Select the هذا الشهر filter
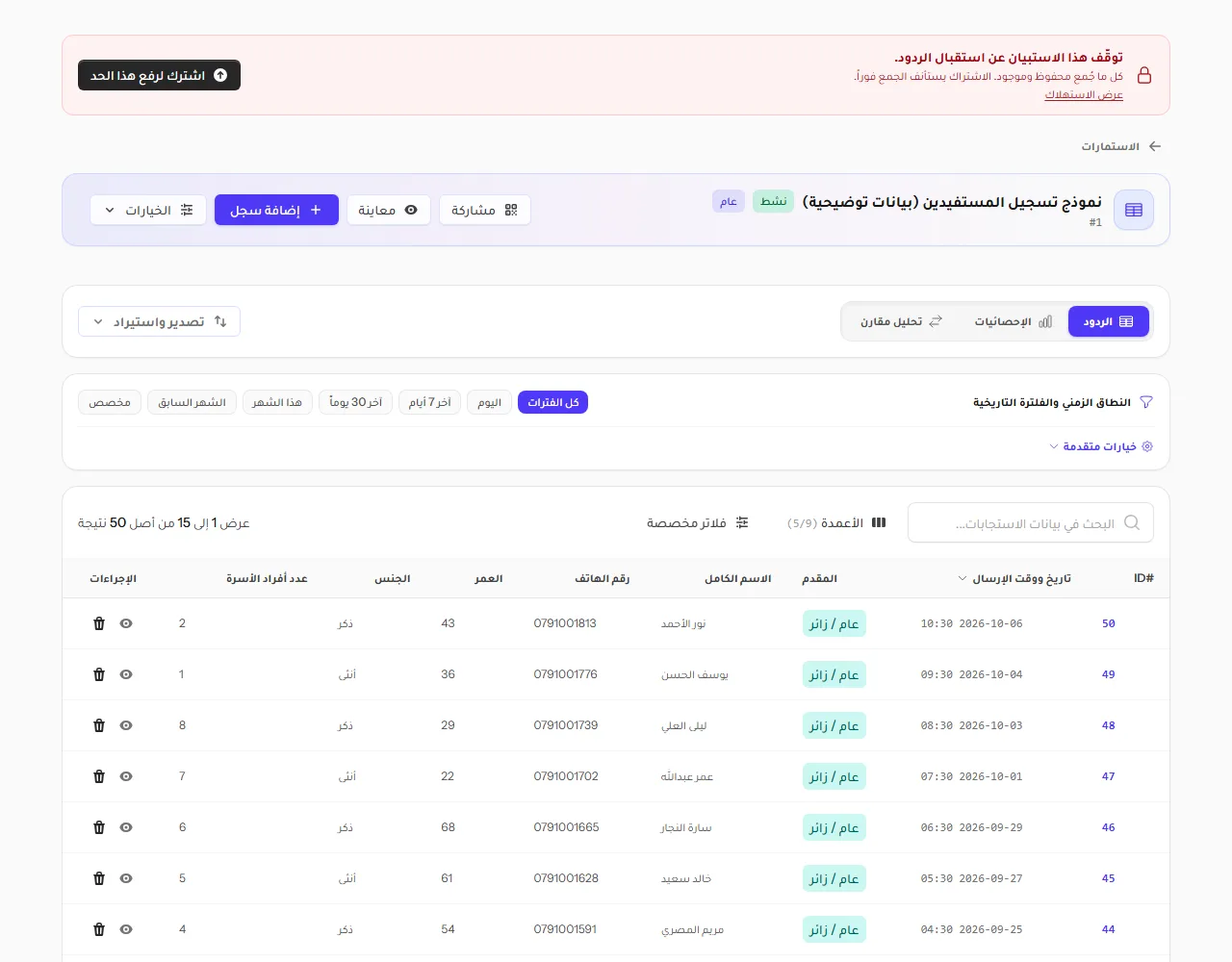The image size is (1232, 962). (x=277, y=402)
